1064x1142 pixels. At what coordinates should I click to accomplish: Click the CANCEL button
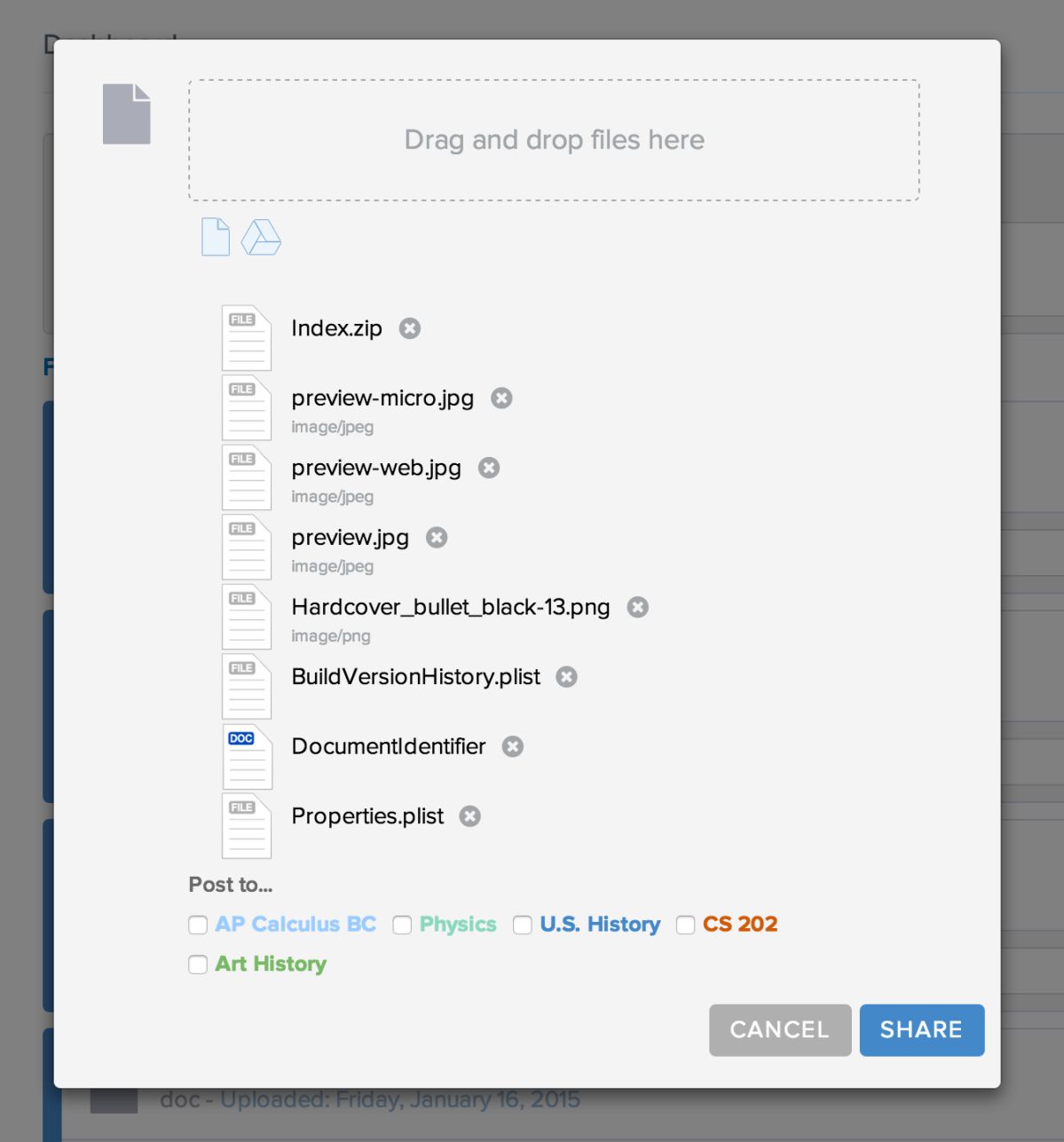click(x=780, y=1030)
